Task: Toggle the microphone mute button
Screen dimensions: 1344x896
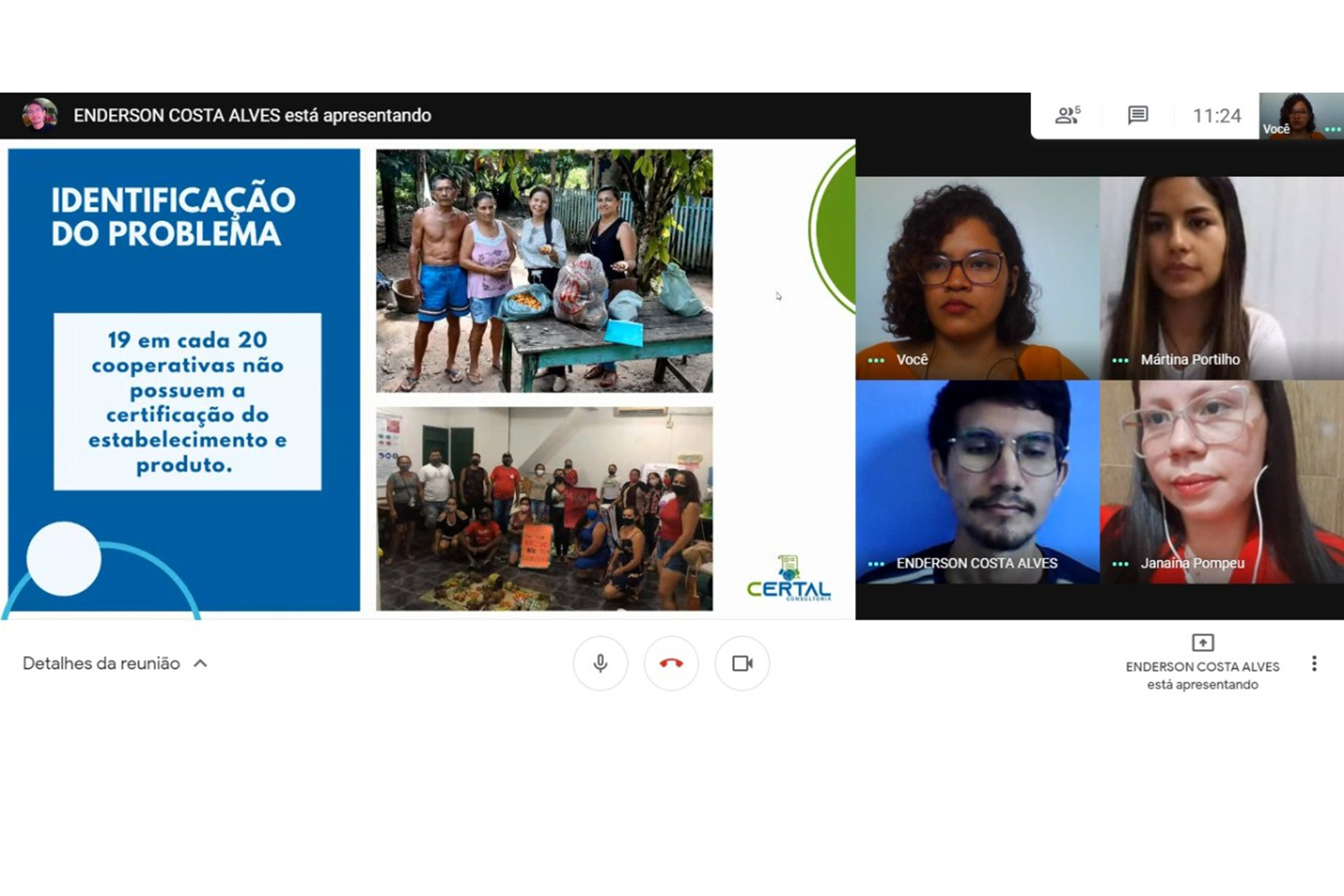Action: pyautogui.click(x=600, y=663)
